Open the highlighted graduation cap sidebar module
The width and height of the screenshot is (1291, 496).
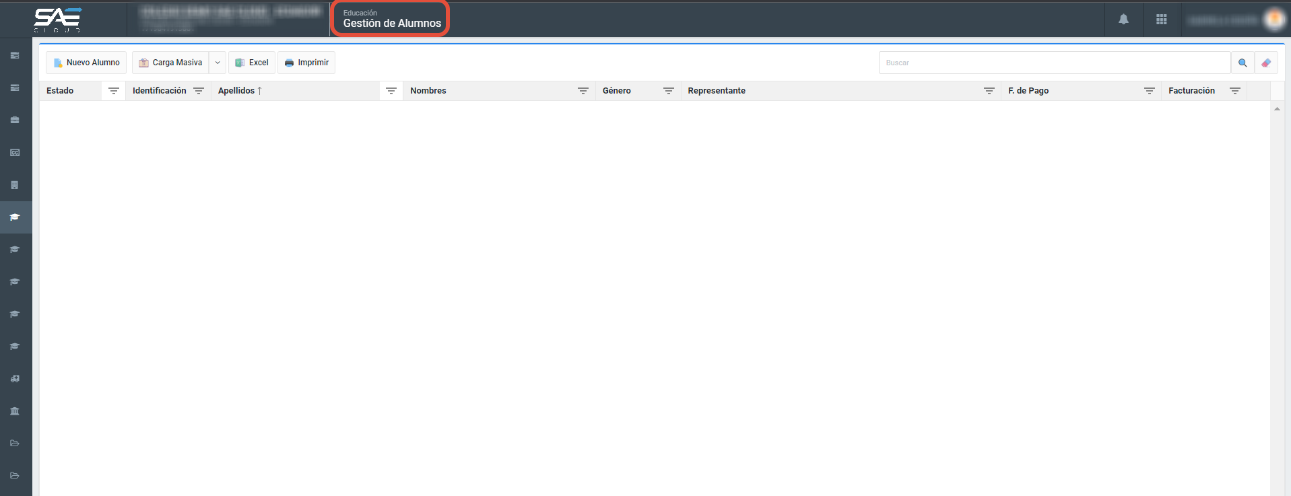pyautogui.click(x=15, y=216)
